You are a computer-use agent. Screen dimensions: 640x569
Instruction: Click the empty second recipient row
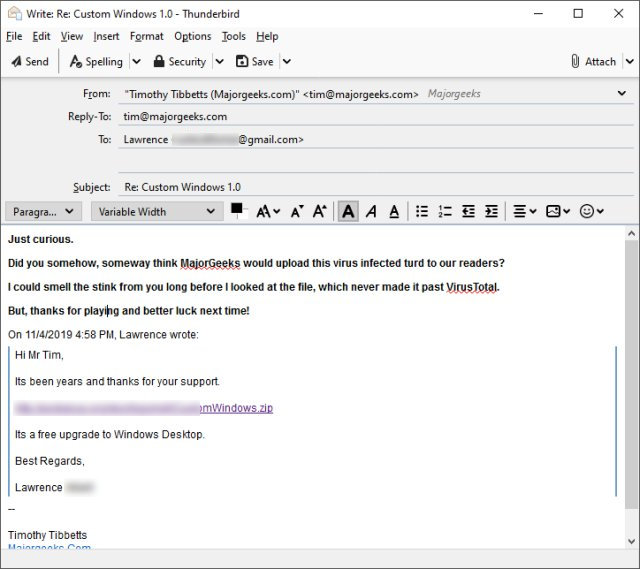click(x=376, y=163)
